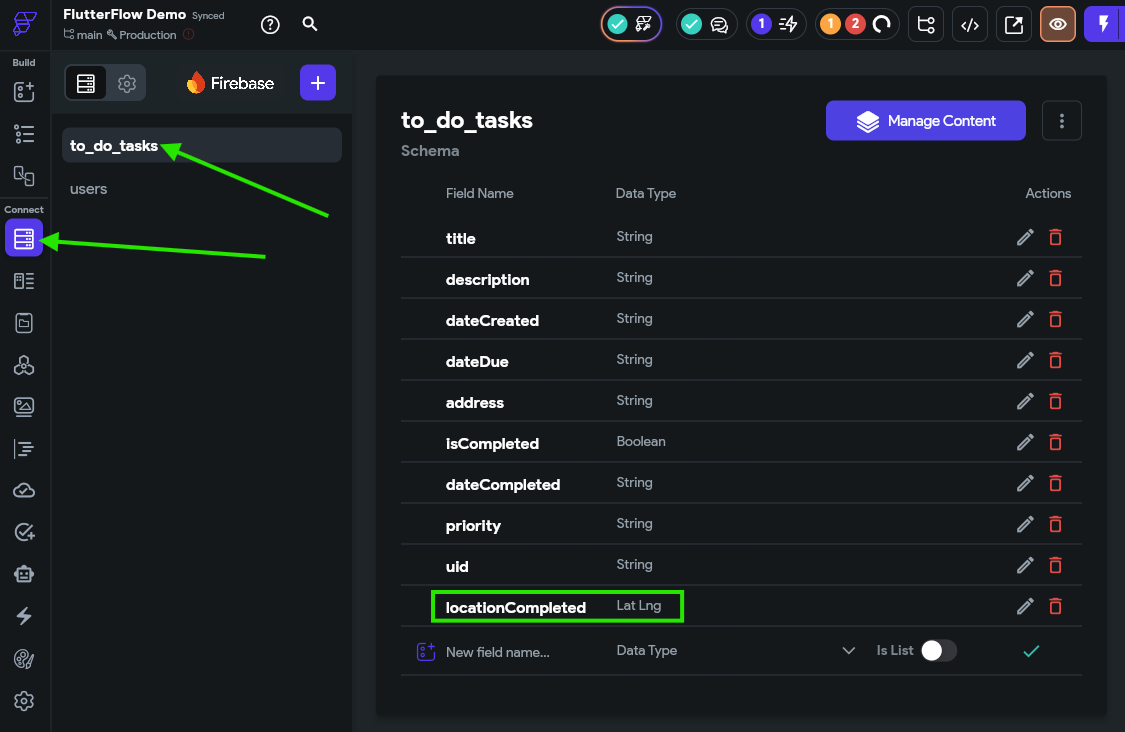Delete the locationCompleted field
The height and width of the screenshot is (732, 1125).
1055,606
